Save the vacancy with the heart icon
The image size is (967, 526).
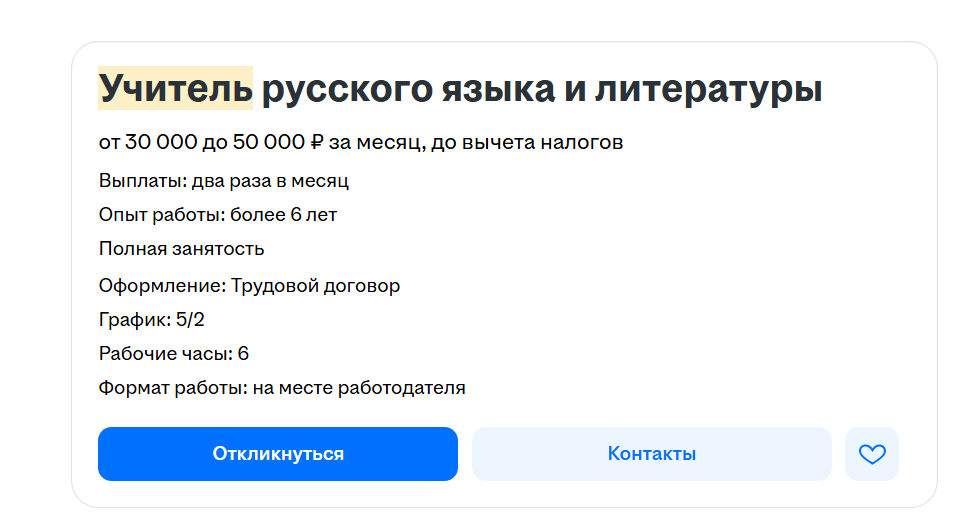pyautogui.click(x=872, y=454)
